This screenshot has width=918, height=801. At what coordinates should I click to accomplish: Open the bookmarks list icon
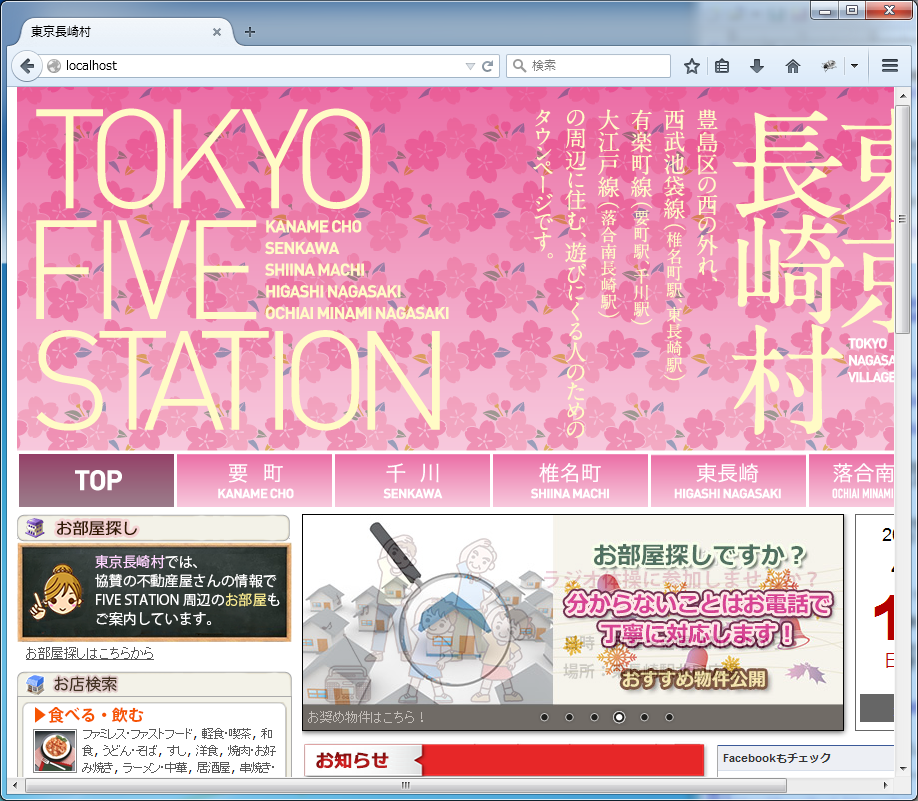(x=723, y=66)
